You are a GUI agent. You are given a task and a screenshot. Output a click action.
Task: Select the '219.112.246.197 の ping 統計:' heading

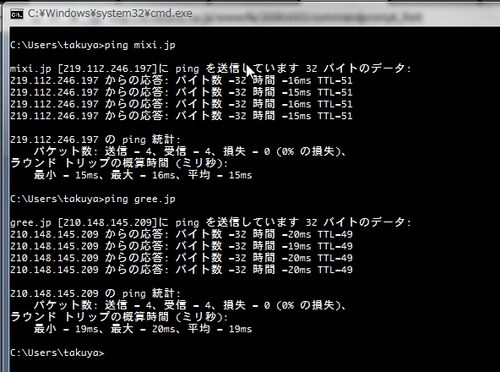coord(95,139)
